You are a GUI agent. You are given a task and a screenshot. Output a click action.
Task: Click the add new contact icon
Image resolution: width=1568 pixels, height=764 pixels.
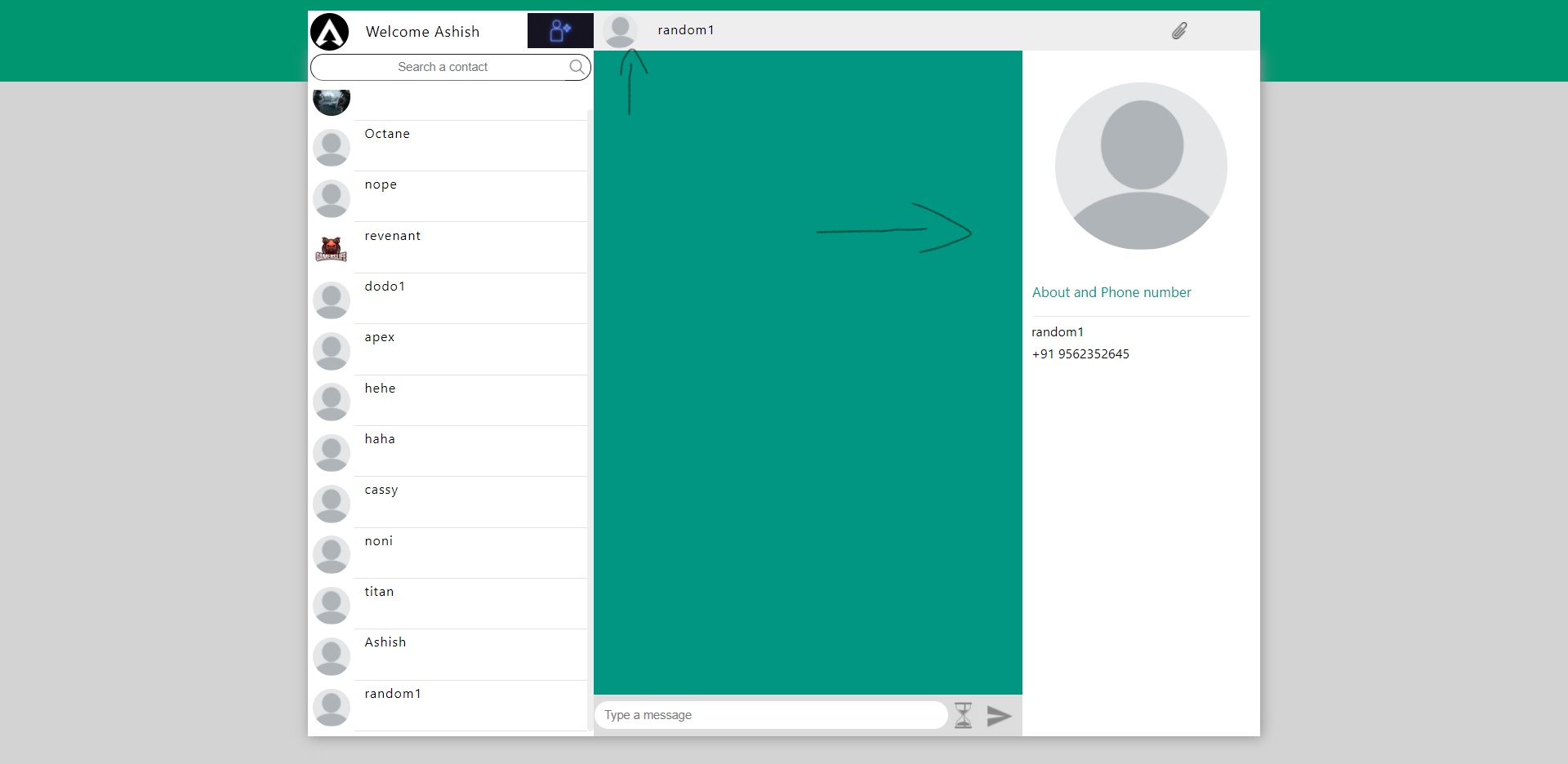559,30
